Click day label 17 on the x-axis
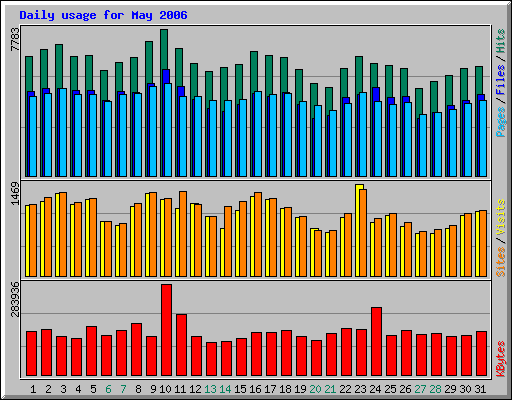Image resolution: width=512 pixels, height=400 pixels. 270,389
